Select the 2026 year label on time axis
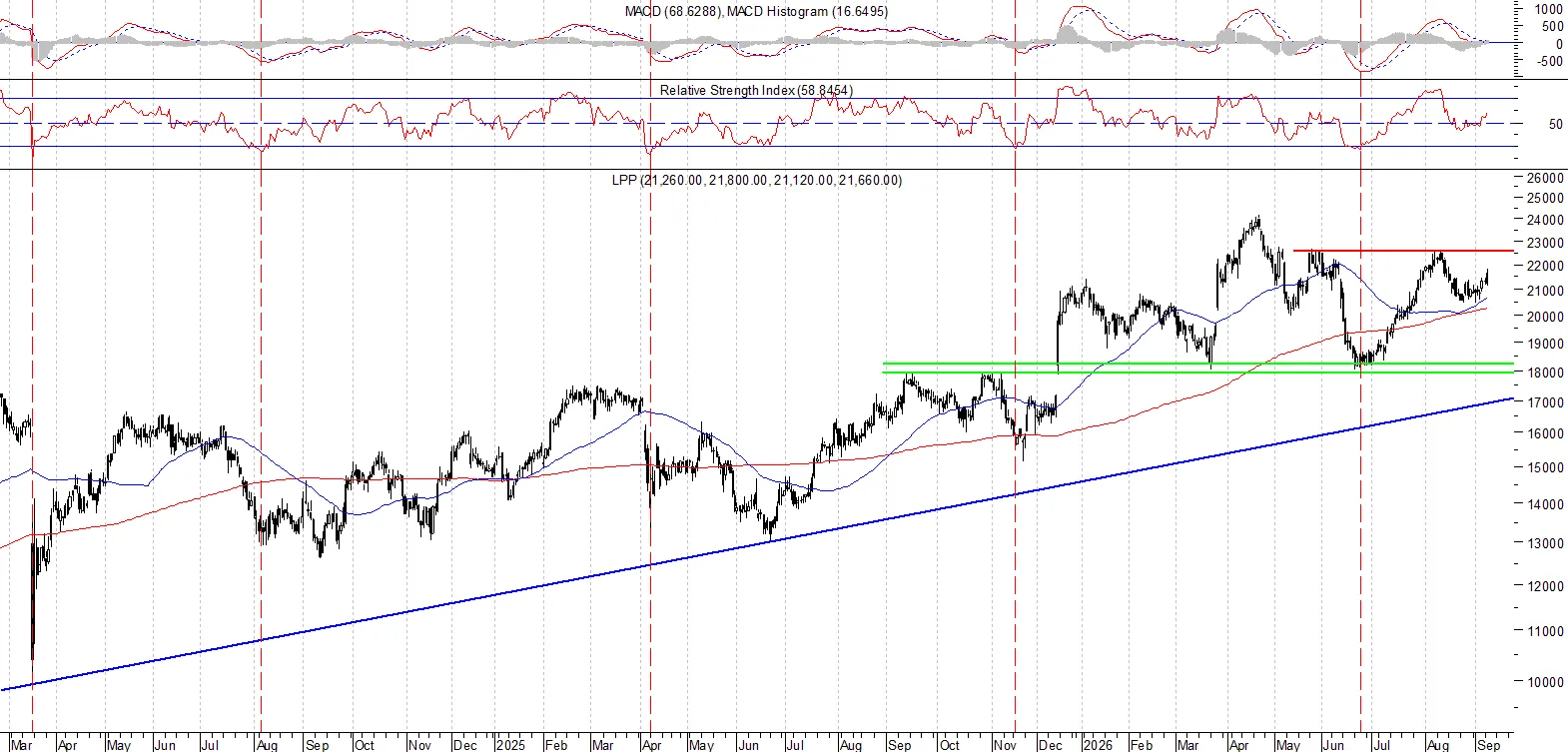1568x752 pixels. click(x=1097, y=745)
